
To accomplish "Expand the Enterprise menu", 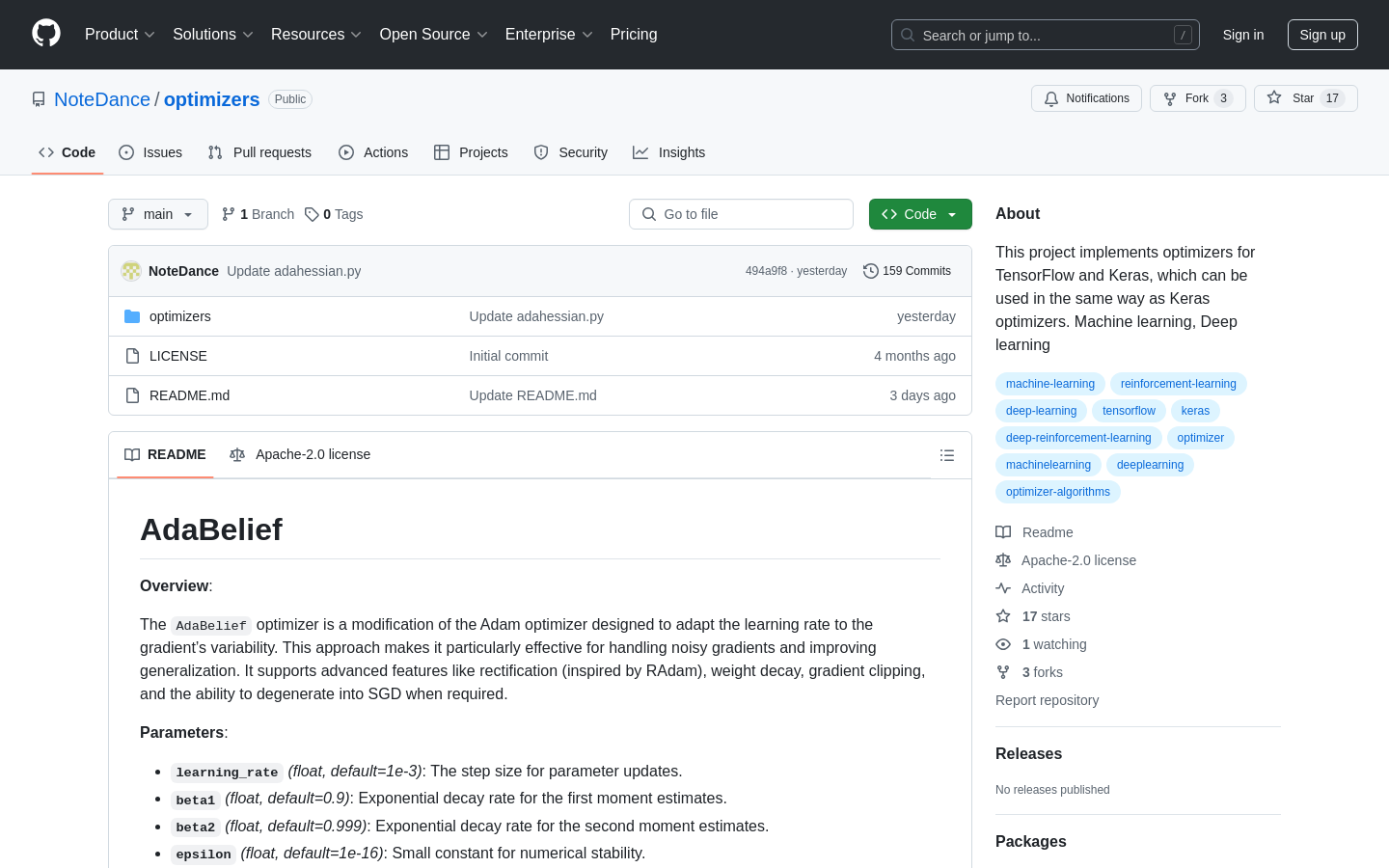I will (549, 35).
